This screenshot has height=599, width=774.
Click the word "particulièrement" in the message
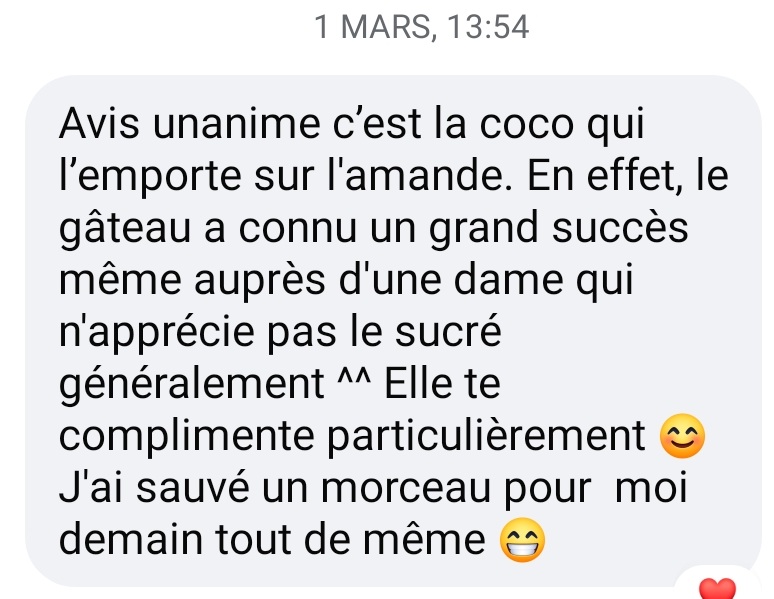coord(486,437)
